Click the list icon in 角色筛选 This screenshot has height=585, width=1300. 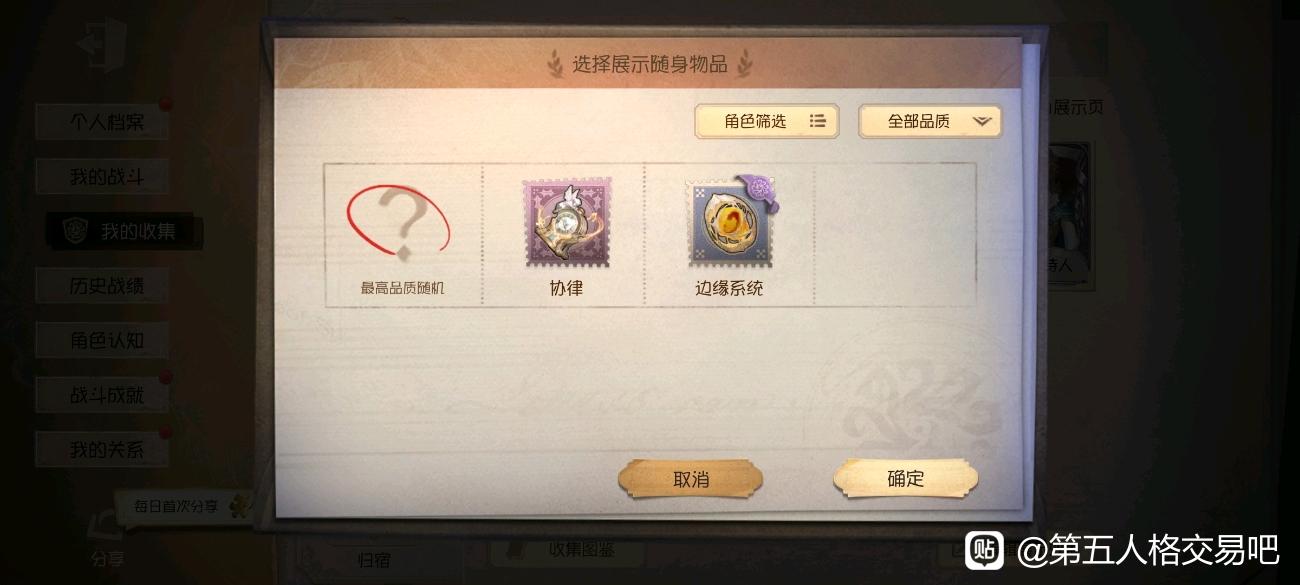[x=818, y=121]
